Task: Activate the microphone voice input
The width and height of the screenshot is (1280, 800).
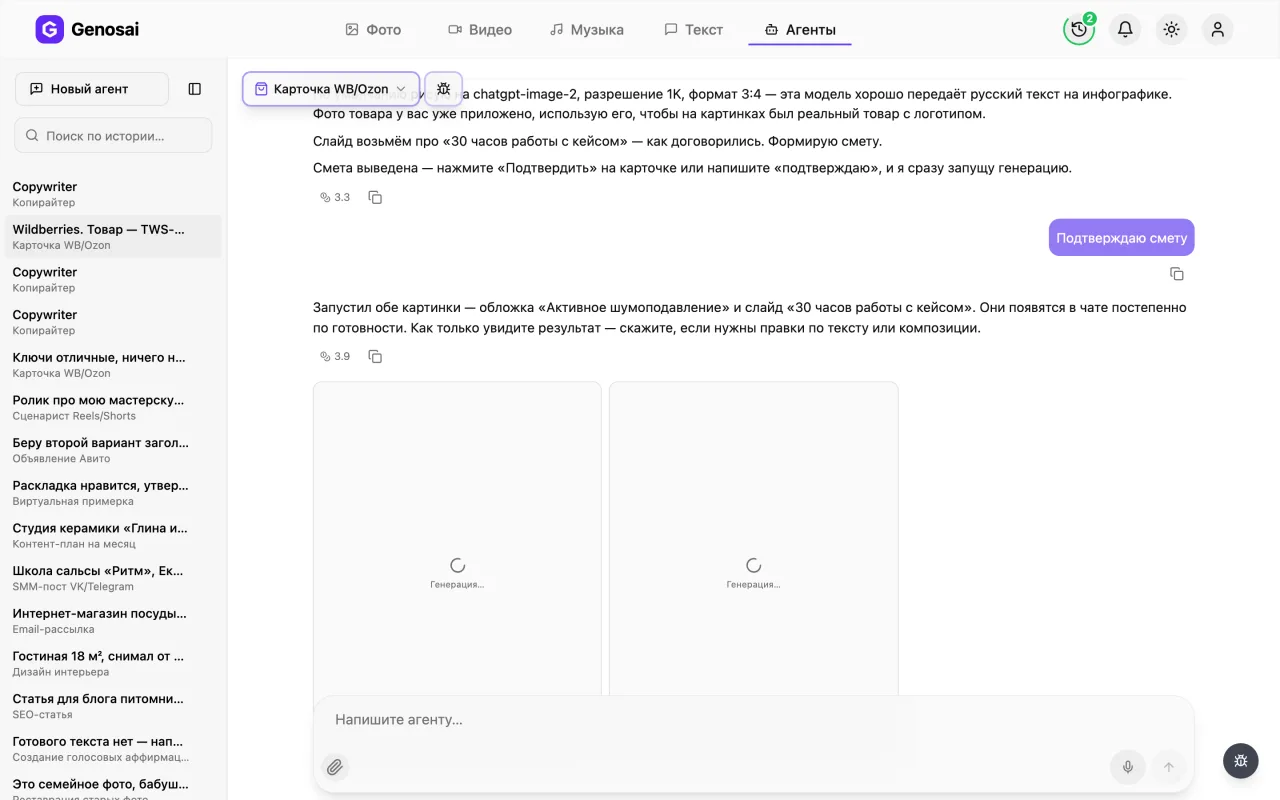Action: (1128, 767)
